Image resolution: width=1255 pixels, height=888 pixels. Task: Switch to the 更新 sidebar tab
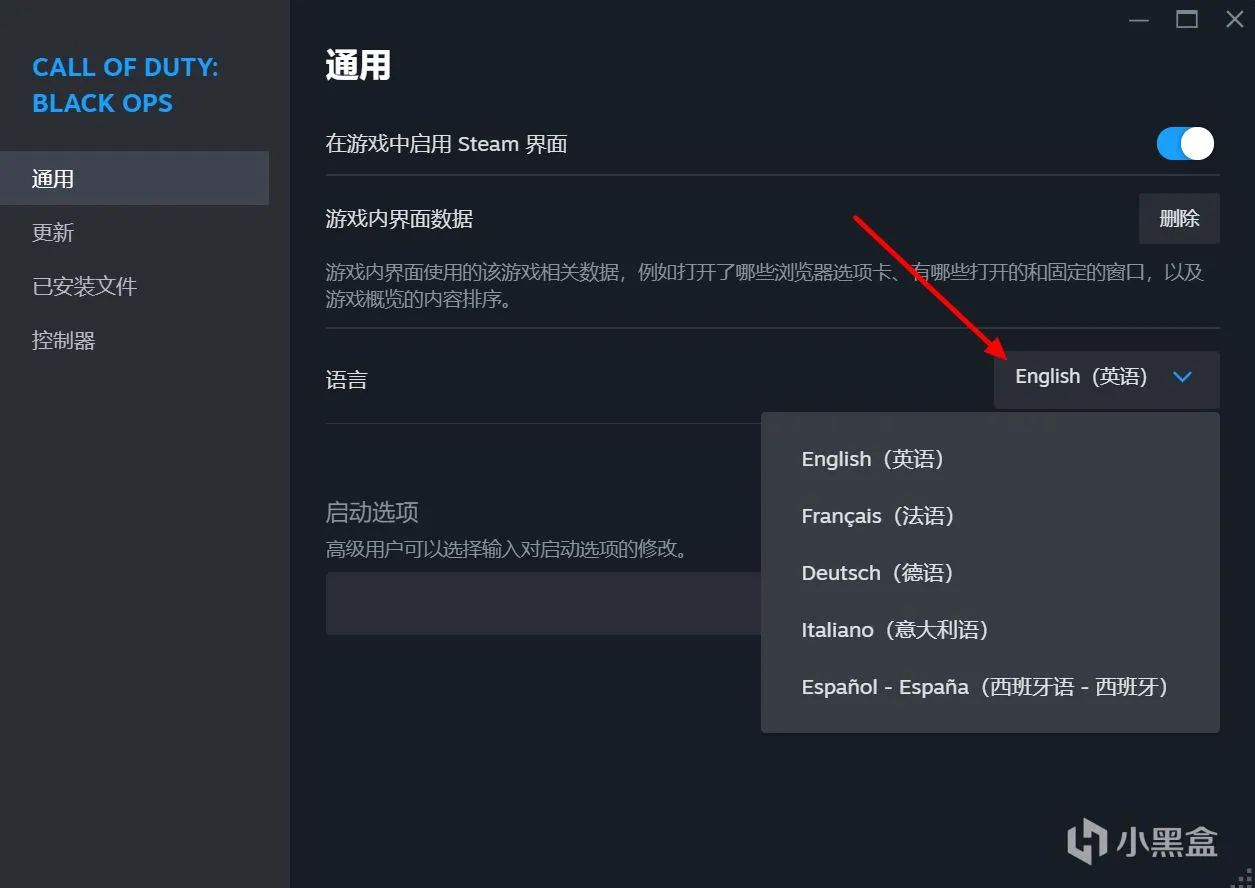[134, 233]
